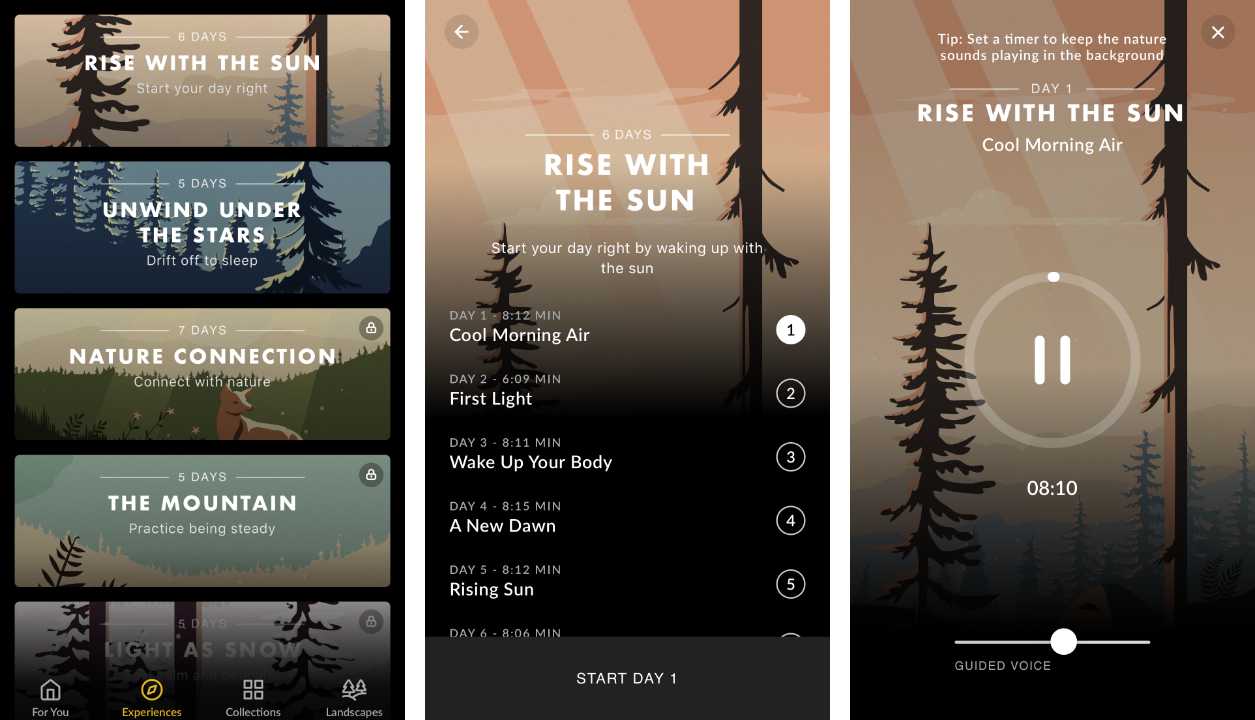Open the Collections grid icon
Viewport: 1255px width, 720px height.
coord(253,690)
